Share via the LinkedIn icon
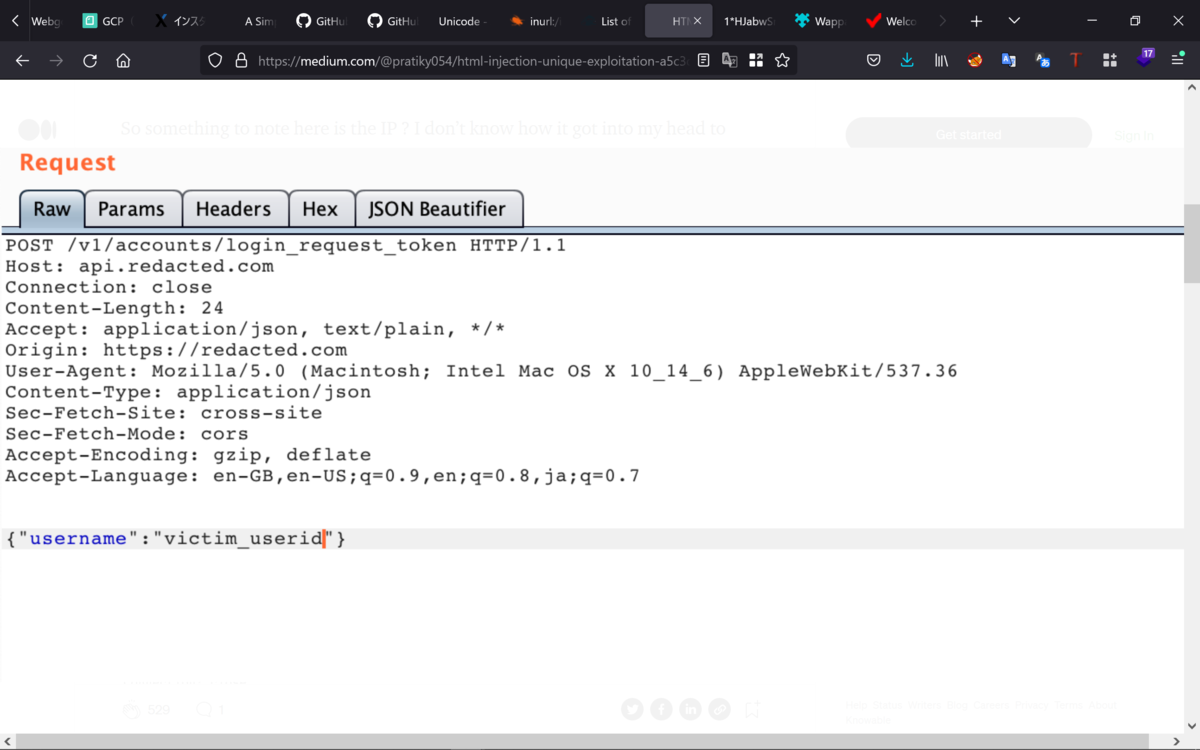Screen dimensions: 1200x750 click(690, 709)
